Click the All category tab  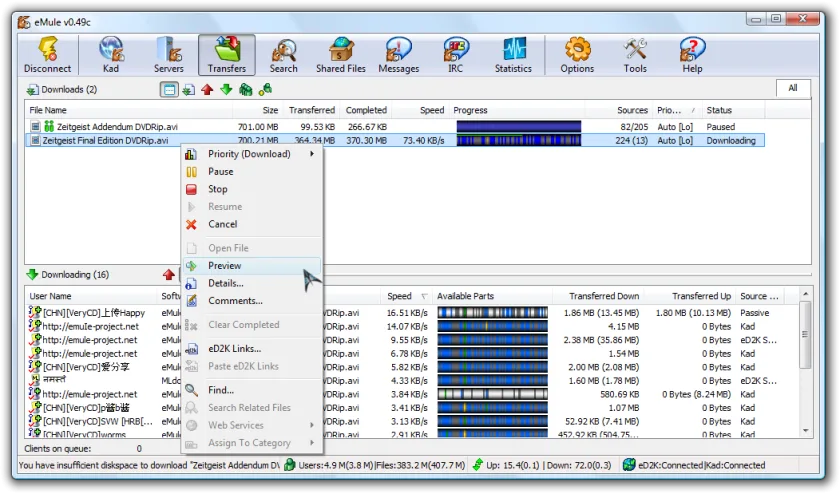coord(793,88)
